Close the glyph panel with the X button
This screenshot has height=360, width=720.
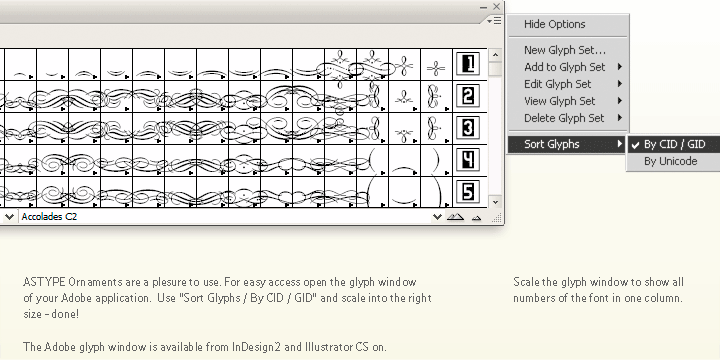click(496, 6)
